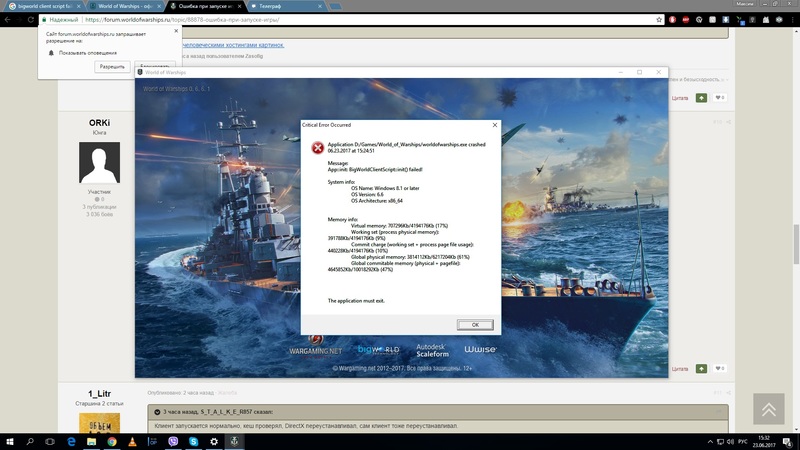Image resolution: width=800 pixels, height=450 pixels.
Task: Switch to the bigworld client script tab
Action: (x=45, y=6)
